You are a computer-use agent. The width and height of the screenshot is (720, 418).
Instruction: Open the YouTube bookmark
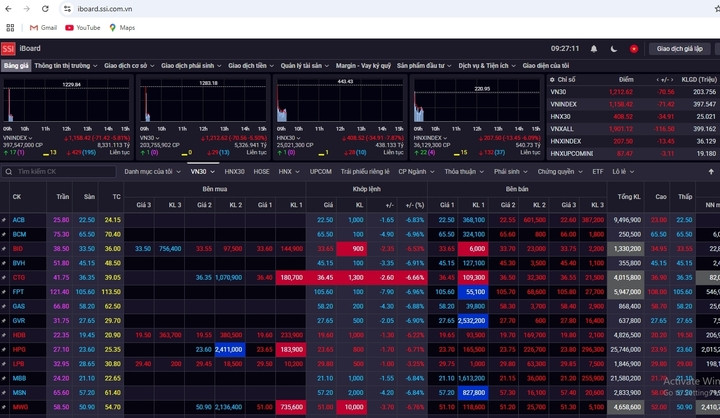[x=82, y=27]
